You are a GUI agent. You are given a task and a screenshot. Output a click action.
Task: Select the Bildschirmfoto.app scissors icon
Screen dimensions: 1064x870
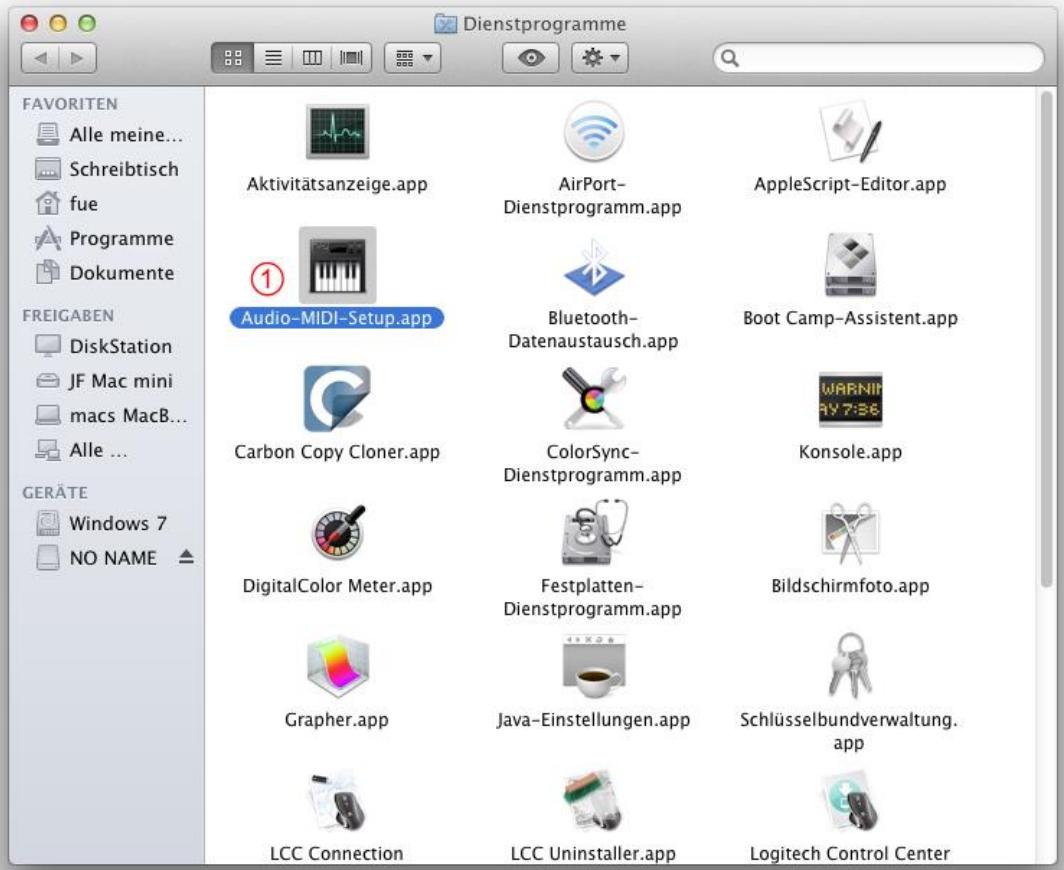[x=850, y=533]
